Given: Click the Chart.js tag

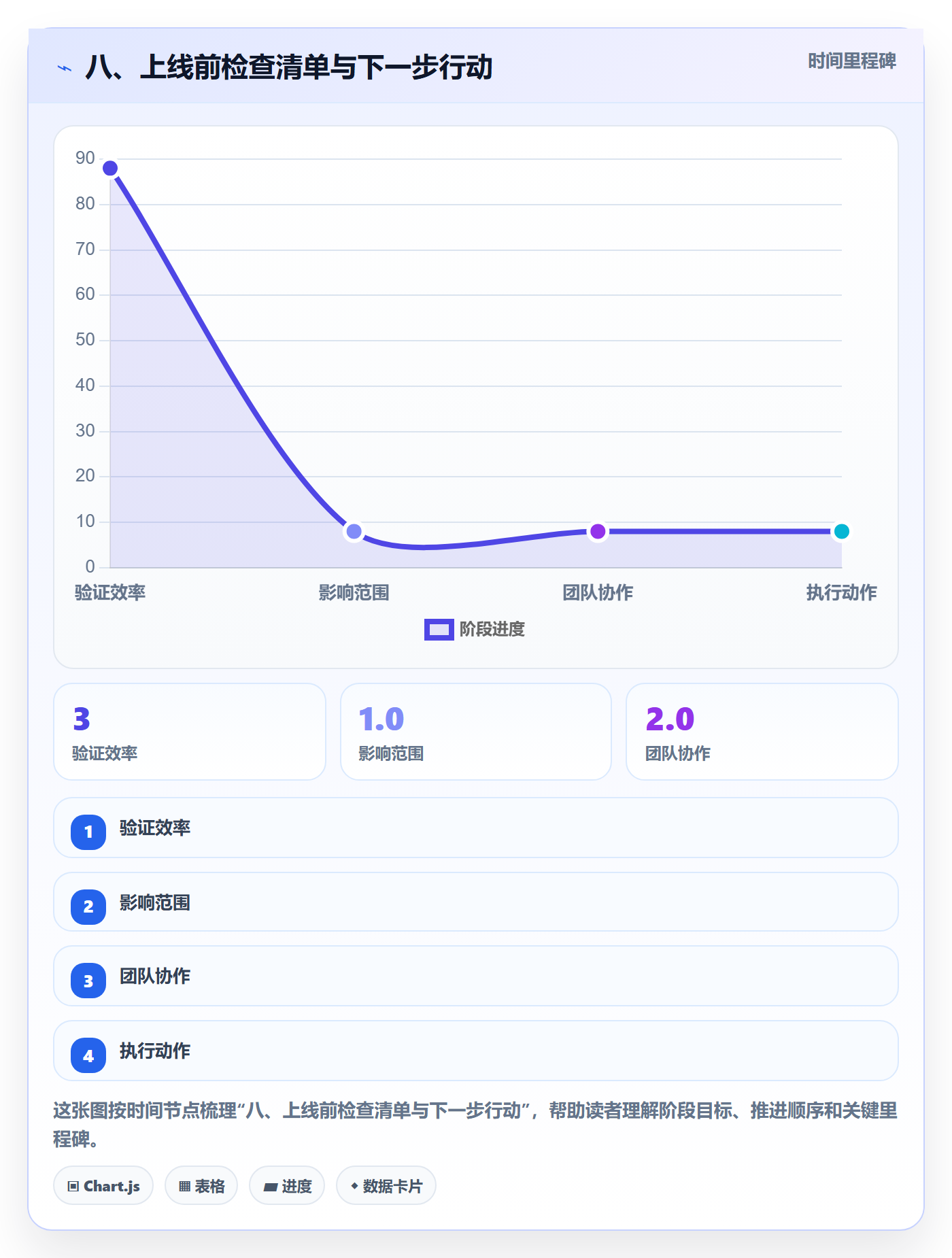Looking at the screenshot, I should click(103, 1186).
